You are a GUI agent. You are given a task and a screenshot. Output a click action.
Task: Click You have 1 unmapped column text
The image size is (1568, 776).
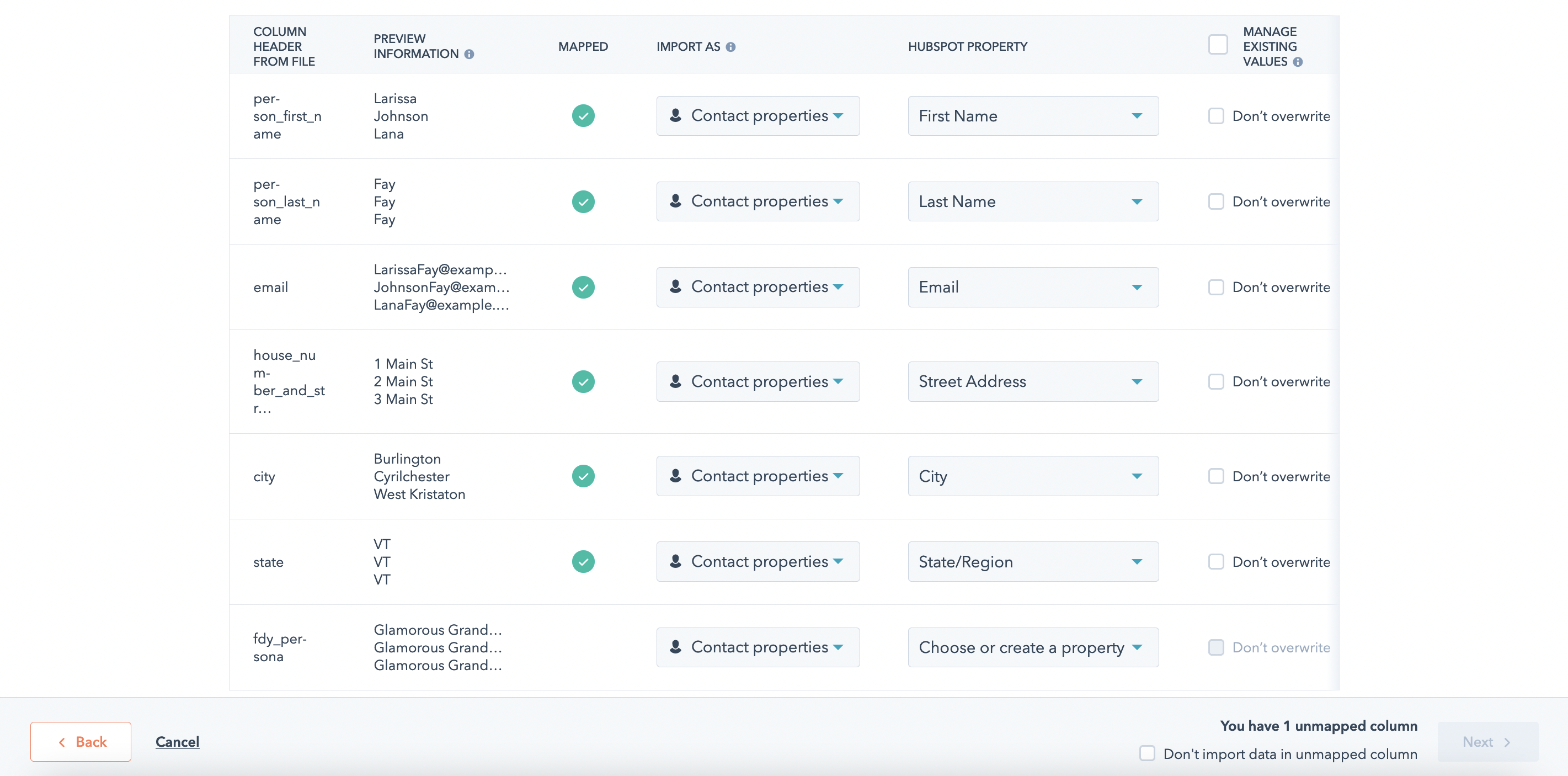point(1319,725)
